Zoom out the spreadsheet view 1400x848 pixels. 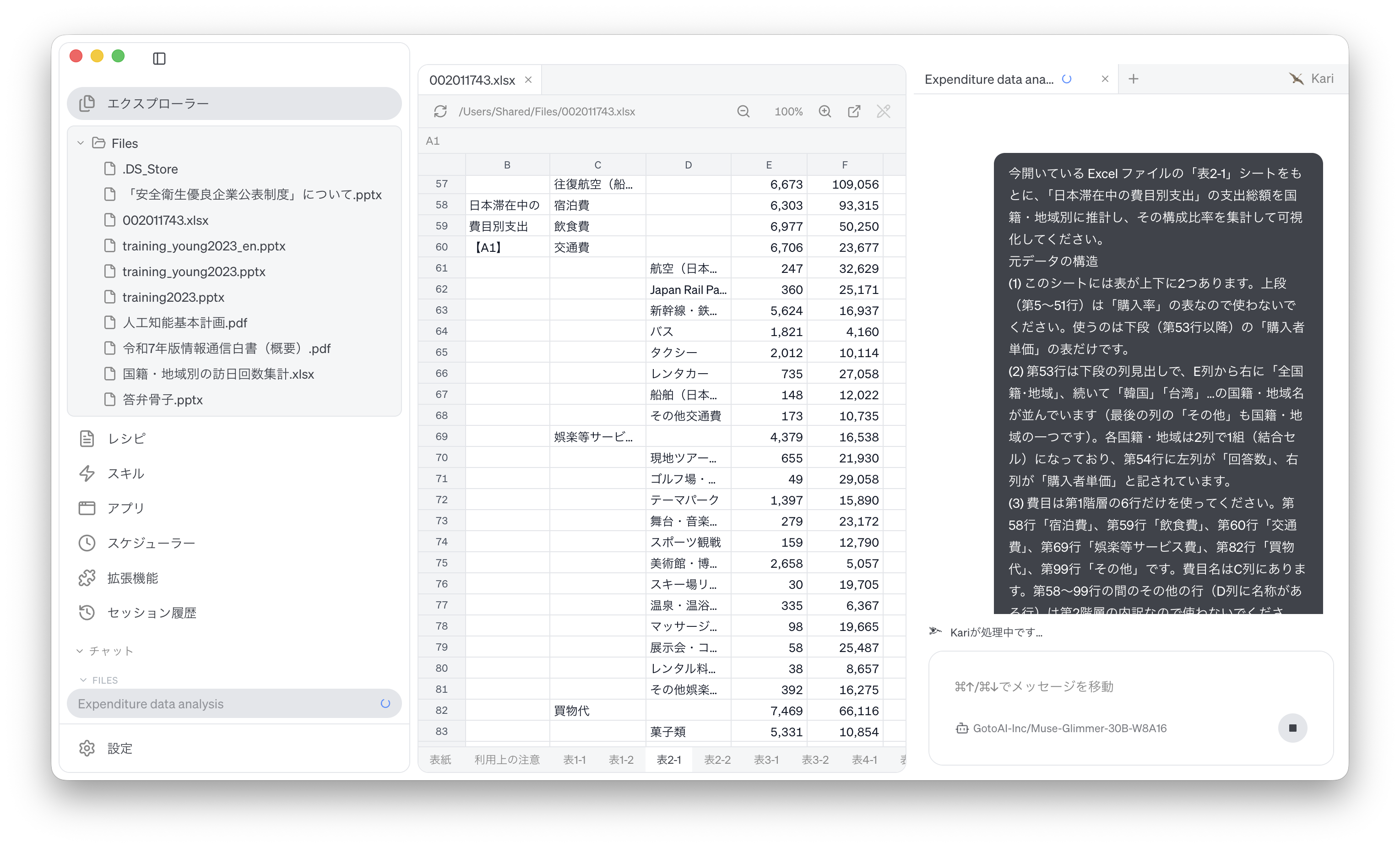pos(743,111)
